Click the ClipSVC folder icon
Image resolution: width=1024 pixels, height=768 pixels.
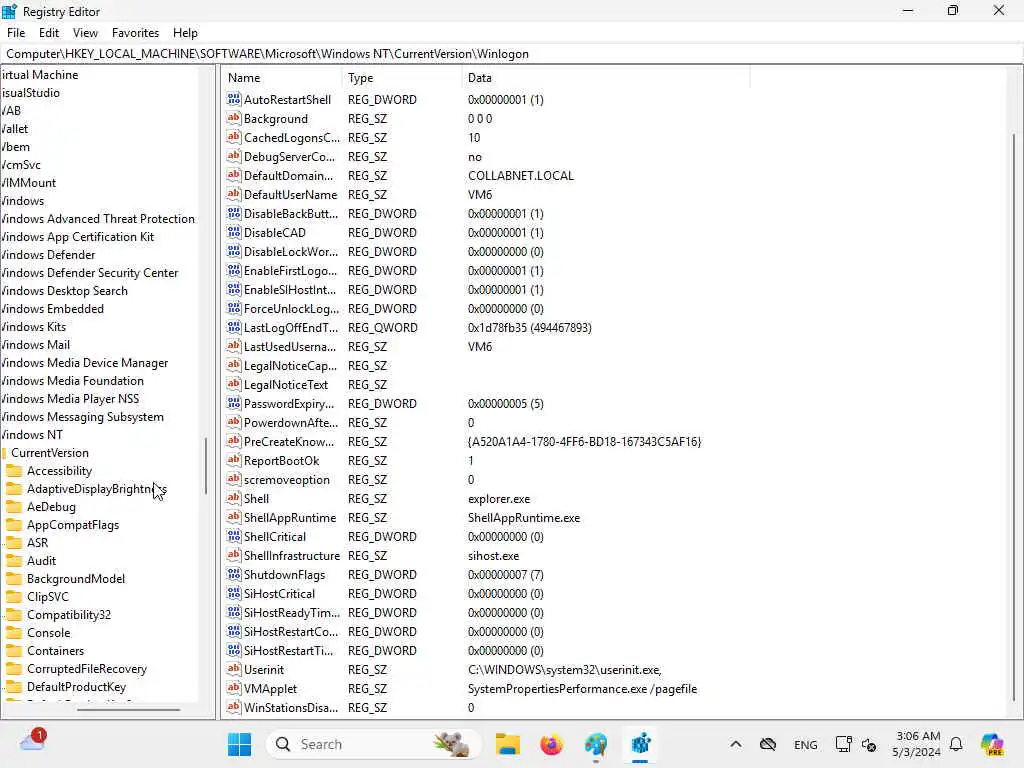(x=14, y=597)
